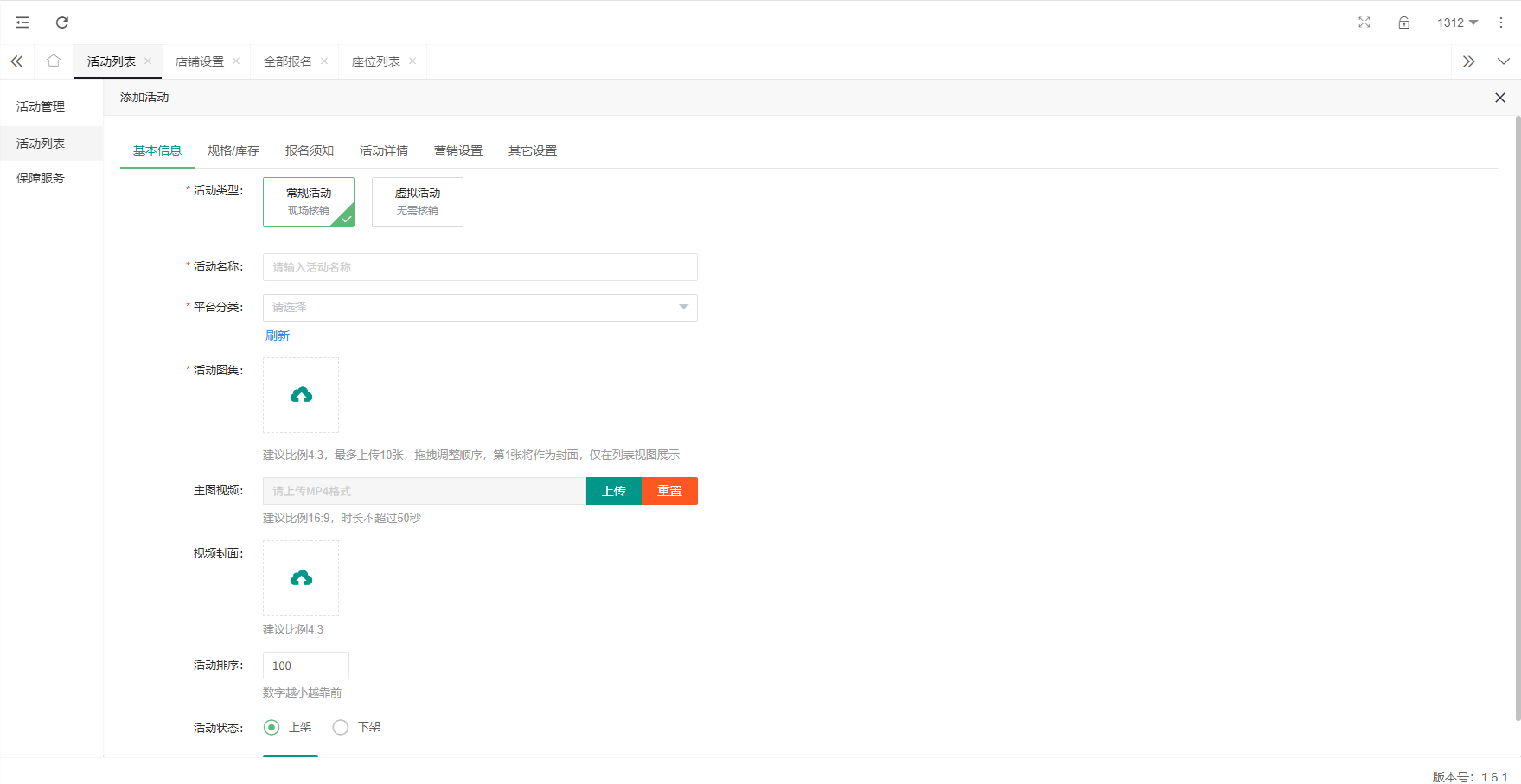Select the 下架 radio button
Viewport: 1521px width, 784px height.
(x=341, y=728)
